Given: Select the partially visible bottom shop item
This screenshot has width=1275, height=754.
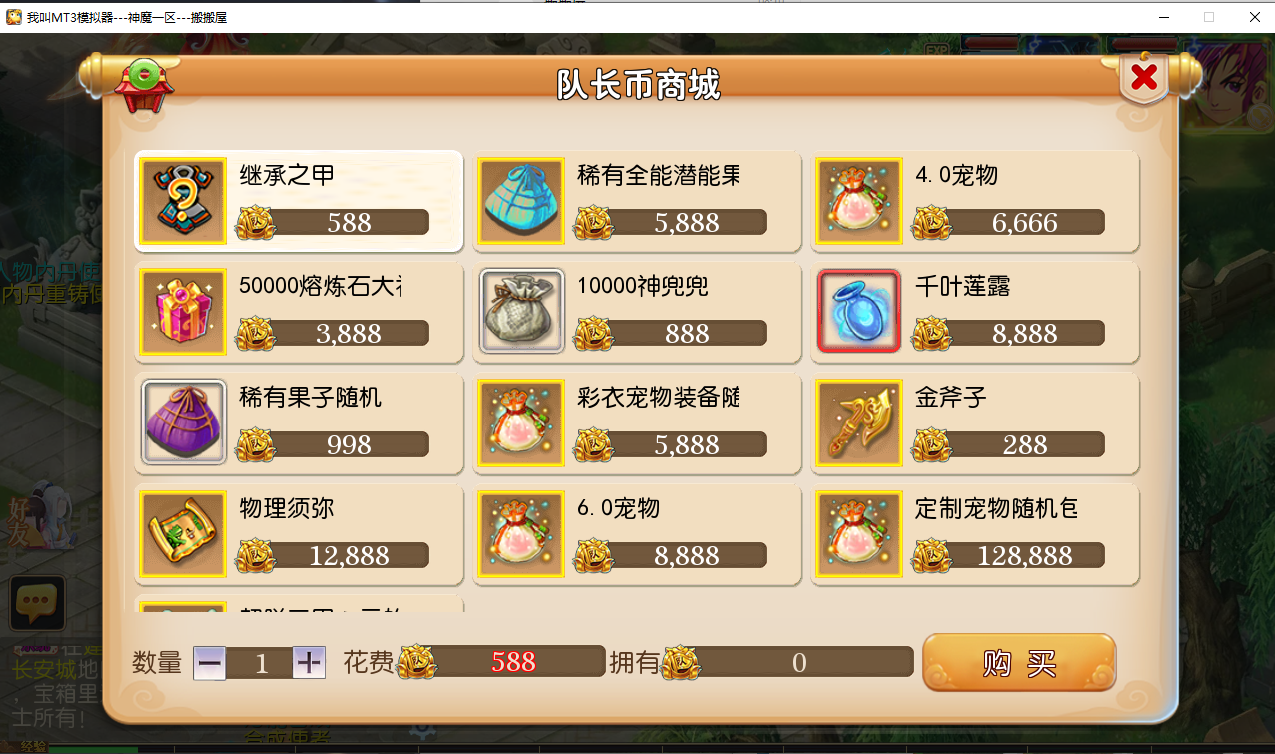Looking at the screenshot, I should [299, 604].
